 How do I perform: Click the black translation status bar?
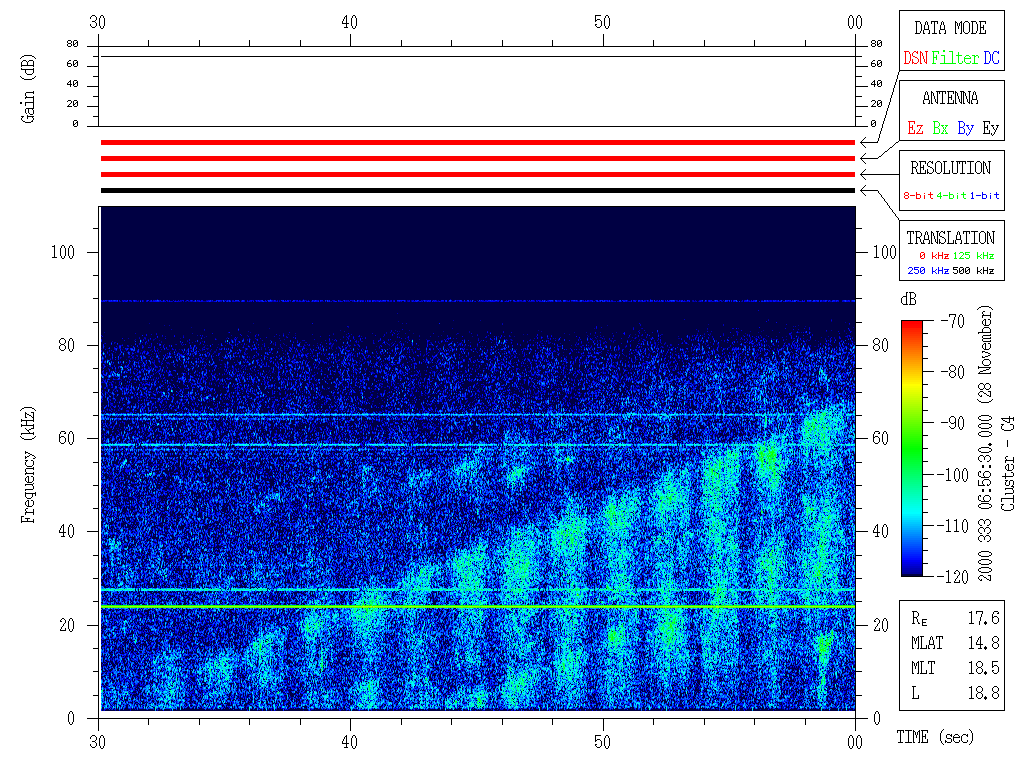477,190
